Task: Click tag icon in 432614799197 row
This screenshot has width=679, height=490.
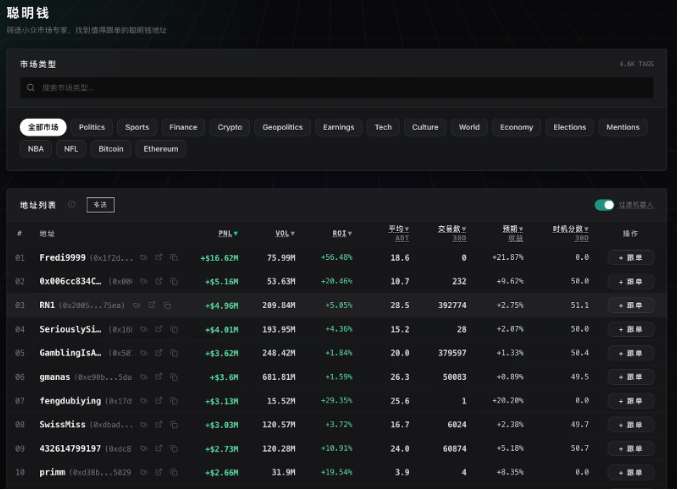Action: click(x=142, y=449)
